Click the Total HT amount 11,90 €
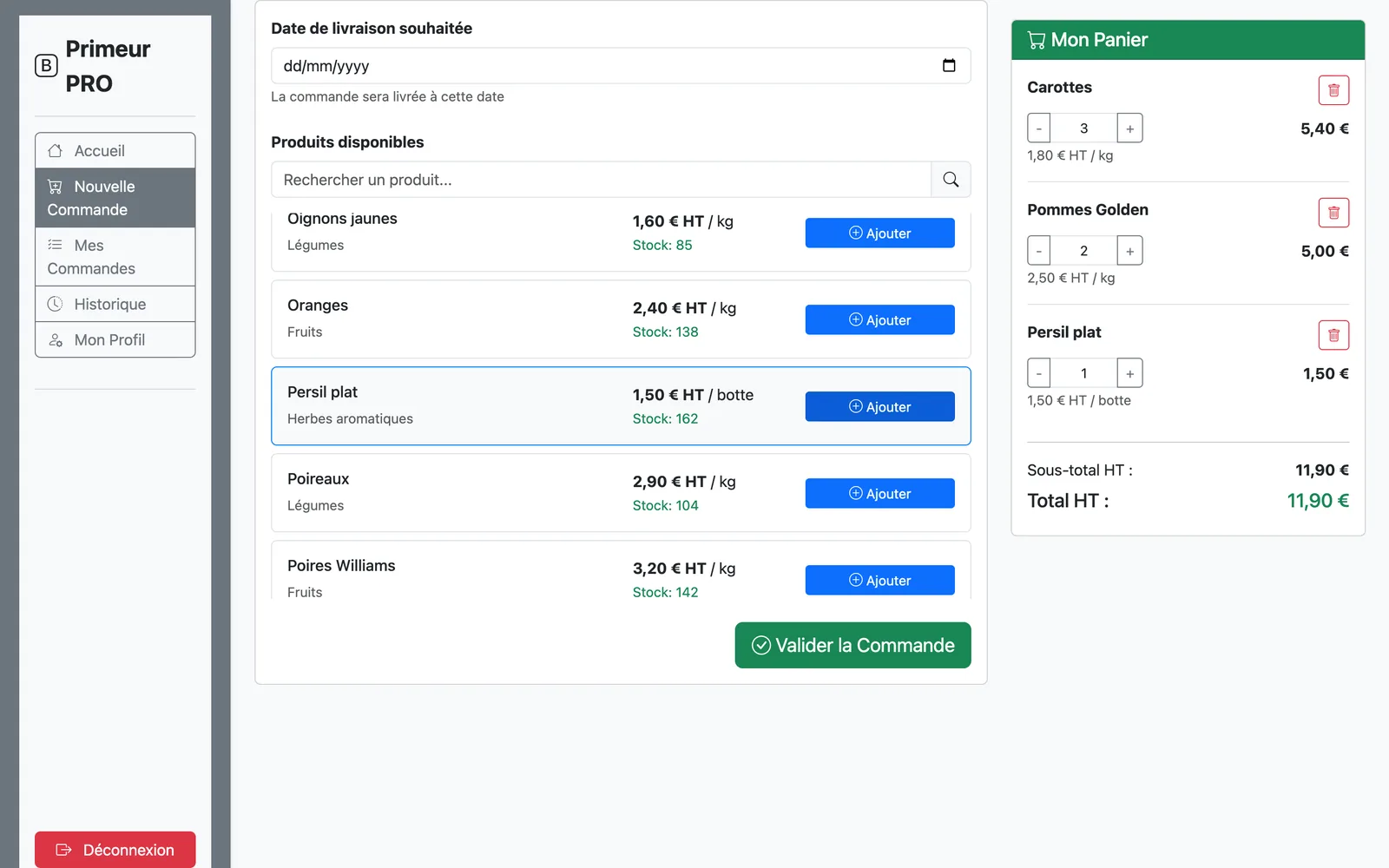The image size is (1389, 868). pos(1318,501)
